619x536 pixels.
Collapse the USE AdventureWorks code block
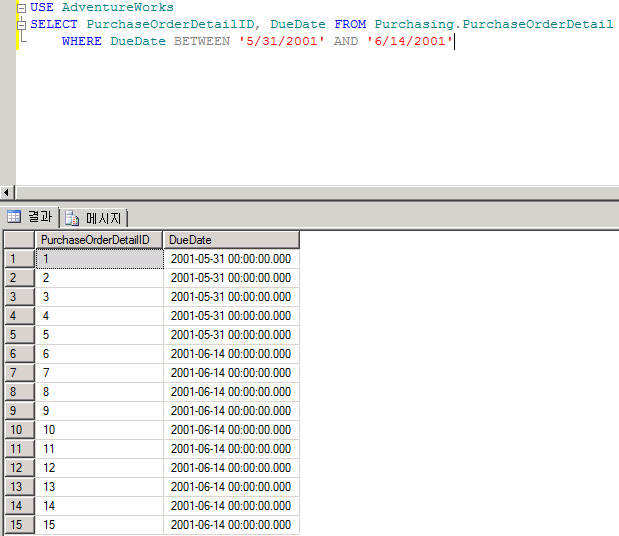tap(22, 8)
